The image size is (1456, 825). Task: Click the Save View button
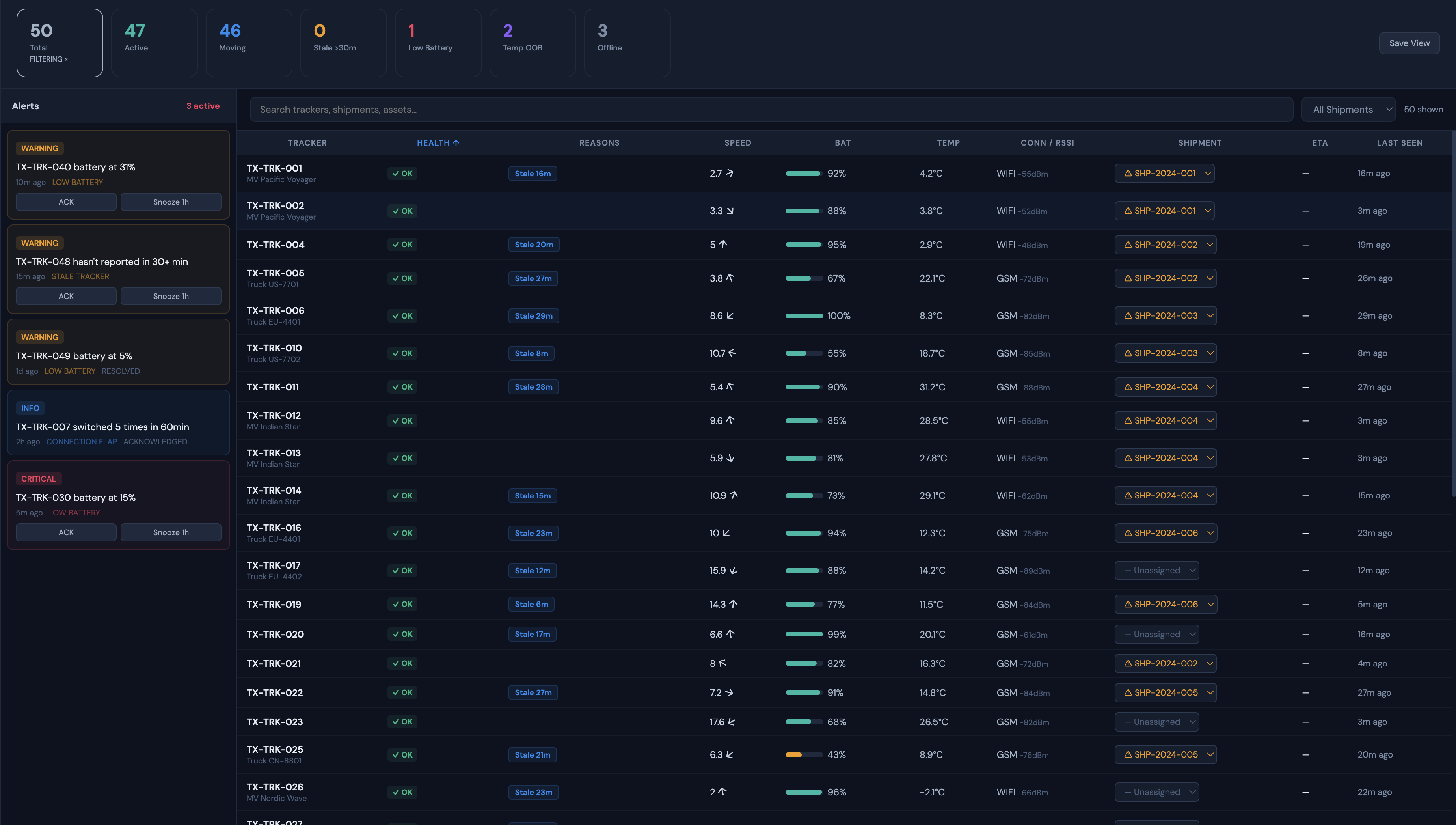click(x=1409, y=43)
